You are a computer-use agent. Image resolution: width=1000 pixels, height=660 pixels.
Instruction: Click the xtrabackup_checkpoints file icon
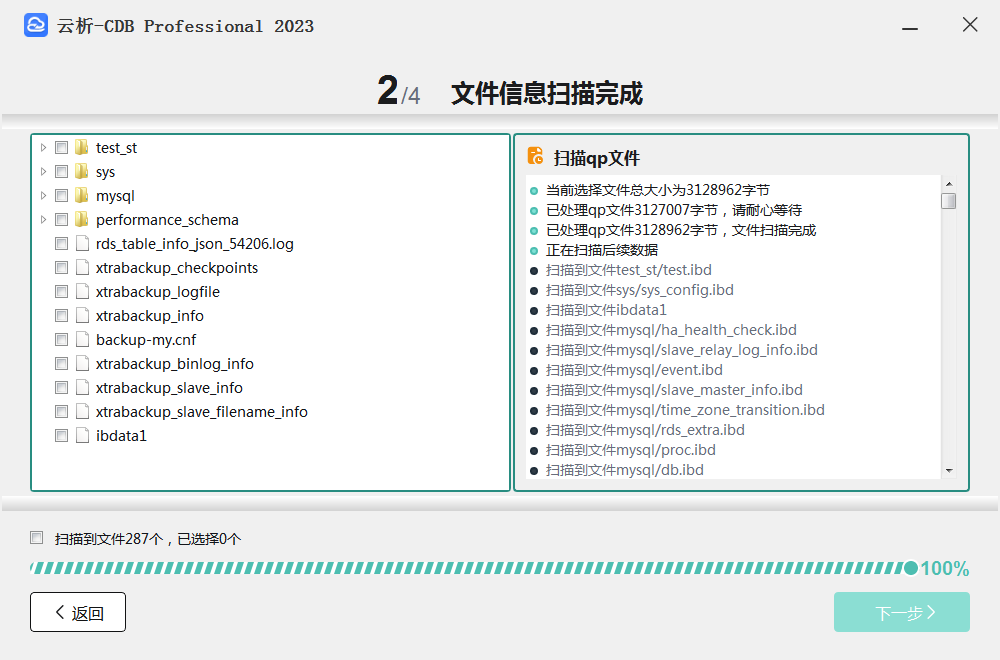82,267
